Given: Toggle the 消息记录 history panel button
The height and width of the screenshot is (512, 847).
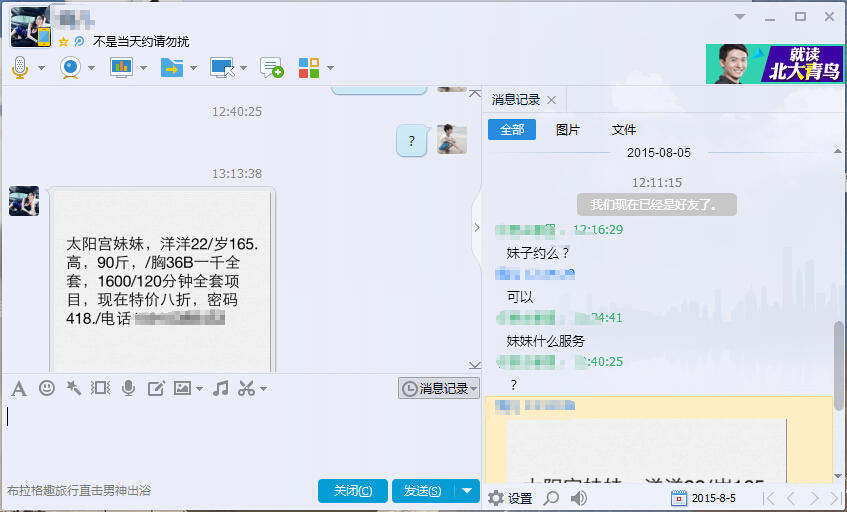Looking at the screenshot, I should click(x=439, y=388).
